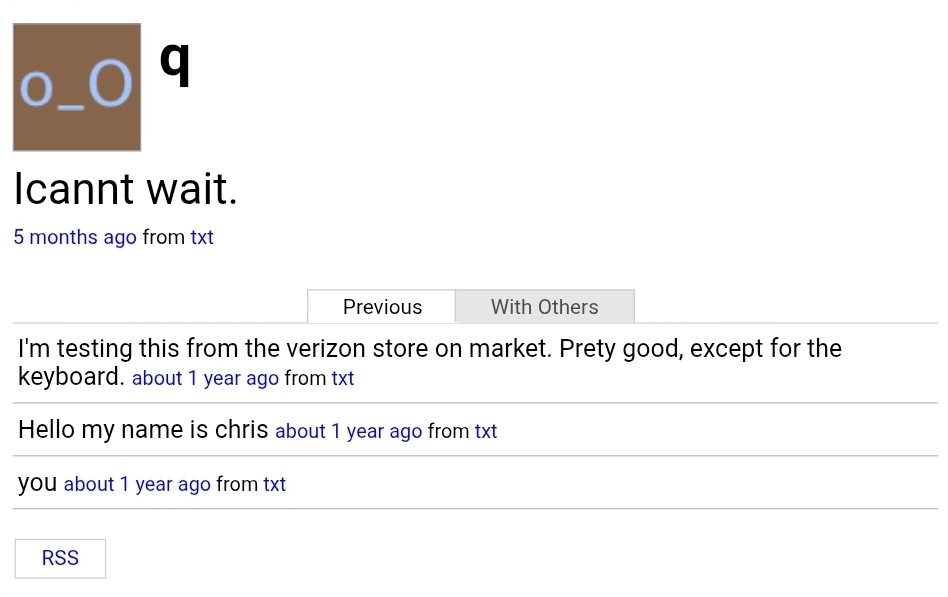Viewport: 948px width, 597px height.
Task: Open the timestamp link of the "you" status
Action: [137, 484]
